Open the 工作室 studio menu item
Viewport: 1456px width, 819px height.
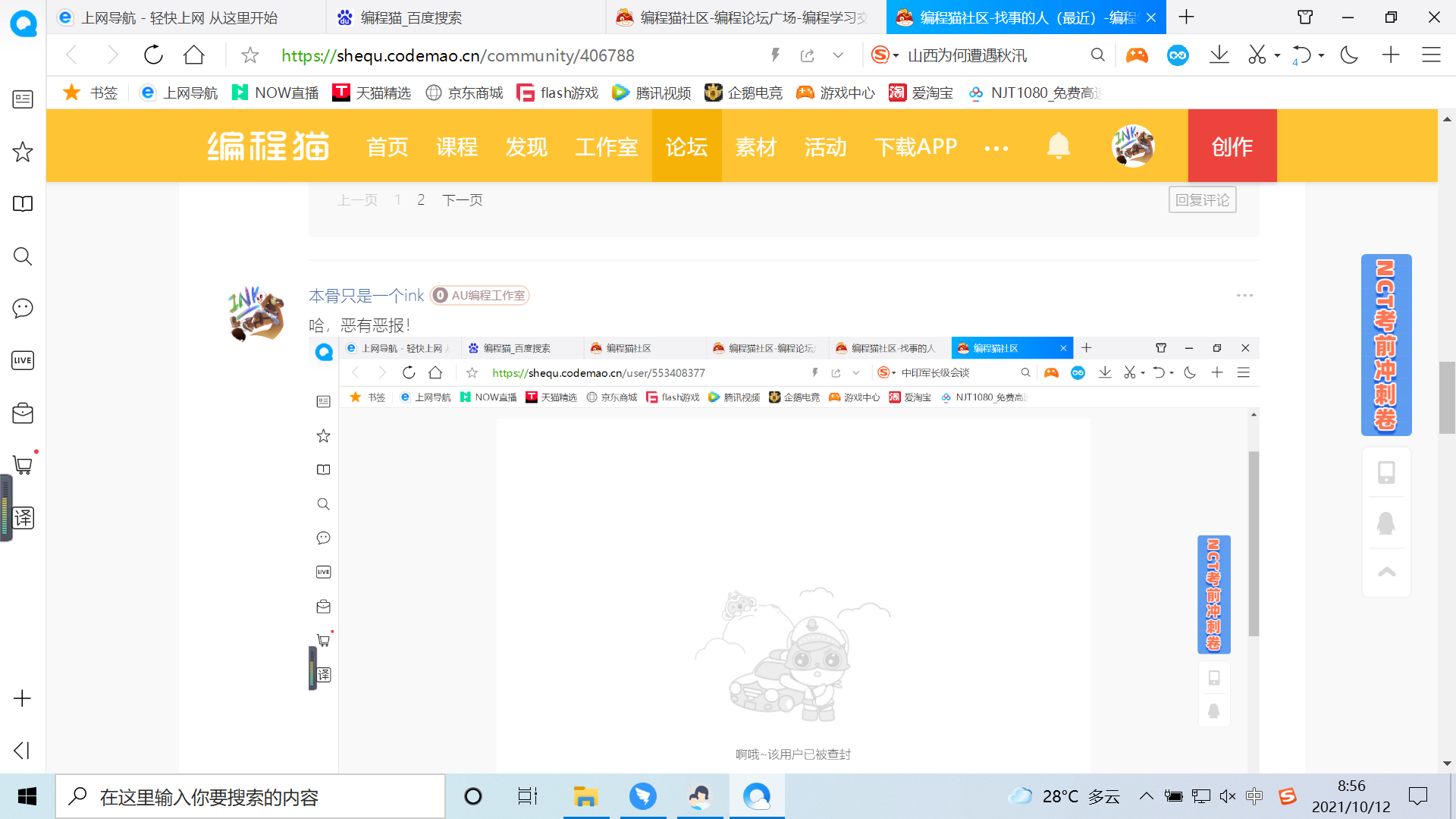[x=607, y=146]
